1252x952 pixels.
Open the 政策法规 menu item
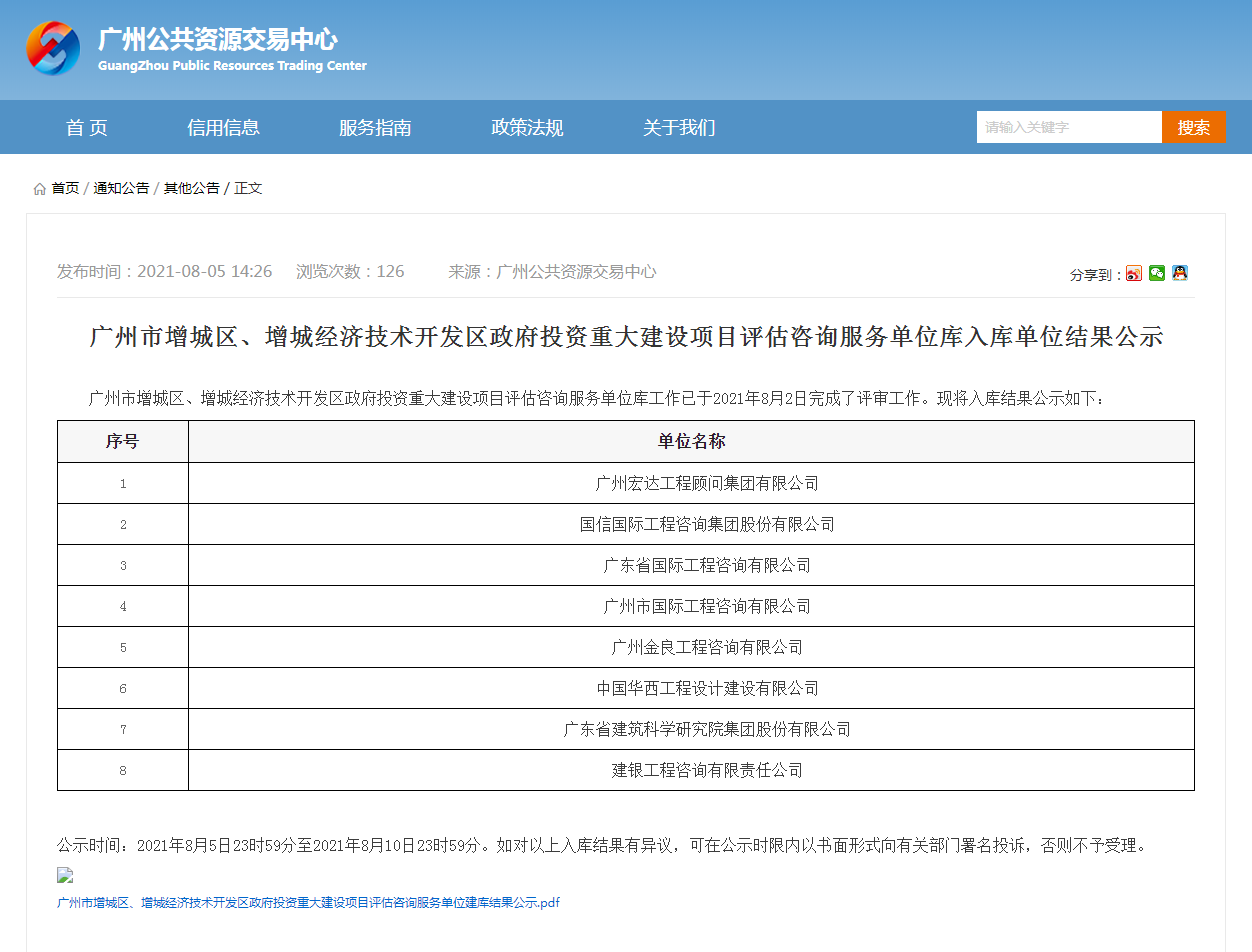click(x=526, y=127)
